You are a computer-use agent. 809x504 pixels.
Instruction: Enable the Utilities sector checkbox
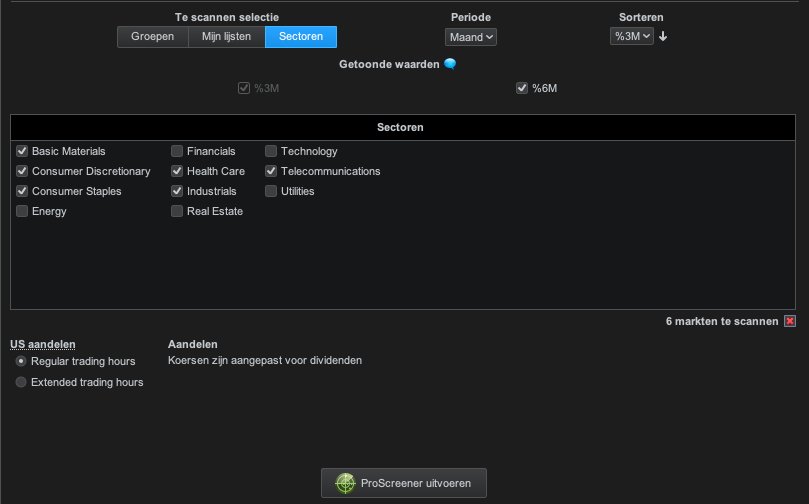tap(271, 191)
